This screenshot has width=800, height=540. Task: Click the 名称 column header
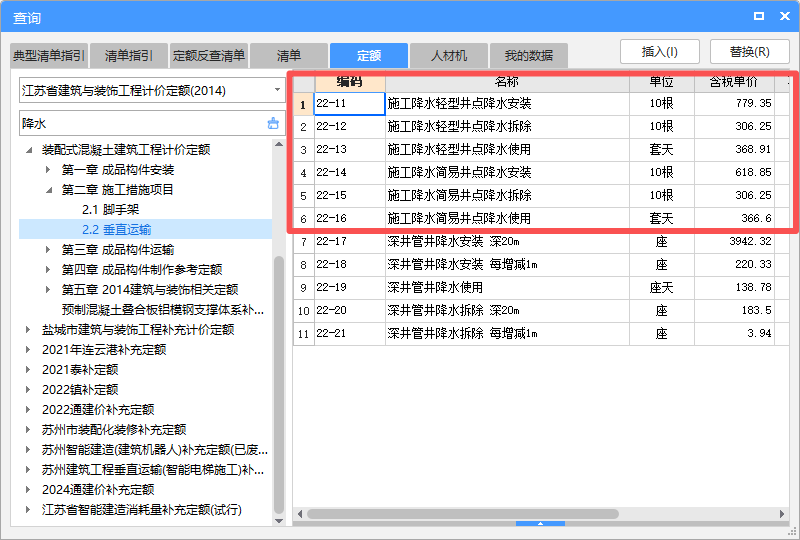[507, 82]
